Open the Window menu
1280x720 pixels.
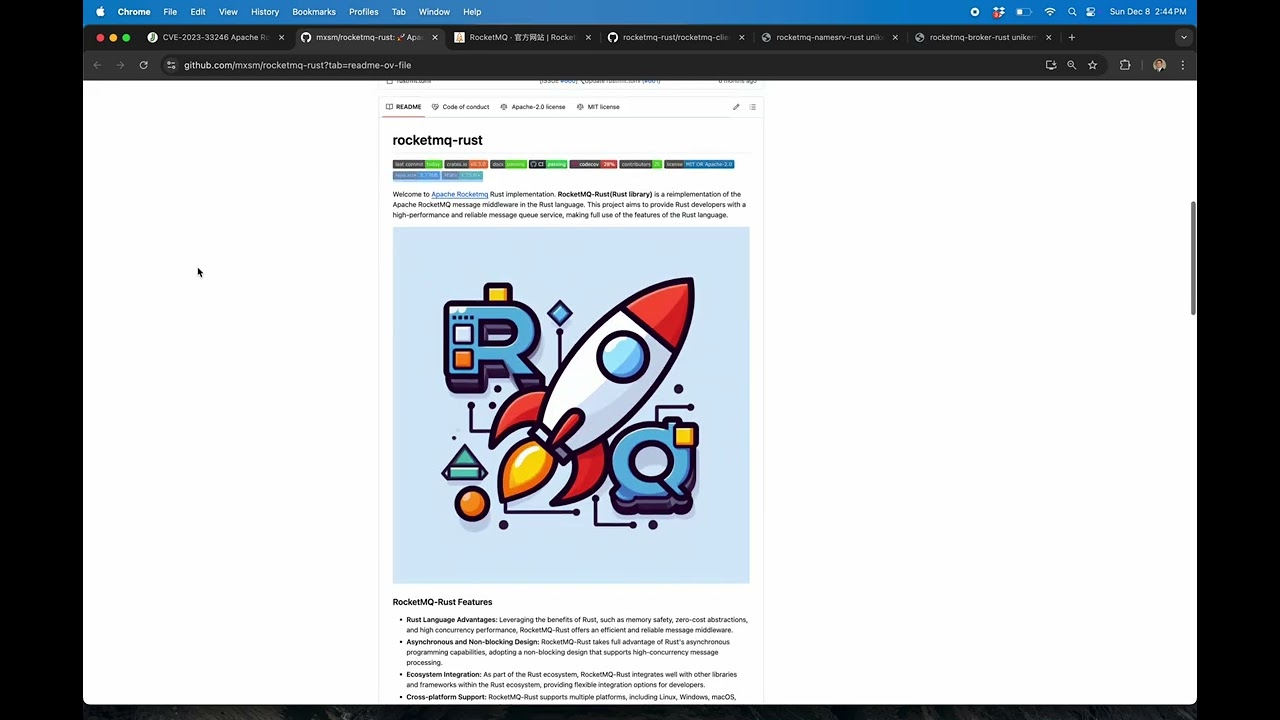tap(434, 12)
